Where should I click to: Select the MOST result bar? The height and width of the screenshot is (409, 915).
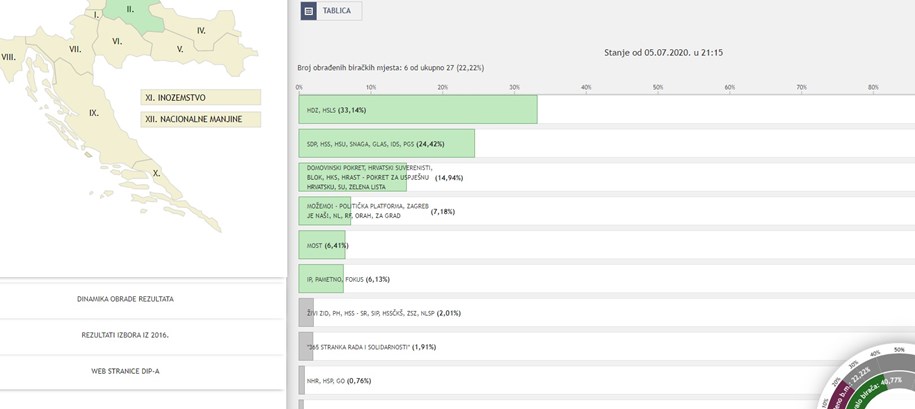pos(321,245)
